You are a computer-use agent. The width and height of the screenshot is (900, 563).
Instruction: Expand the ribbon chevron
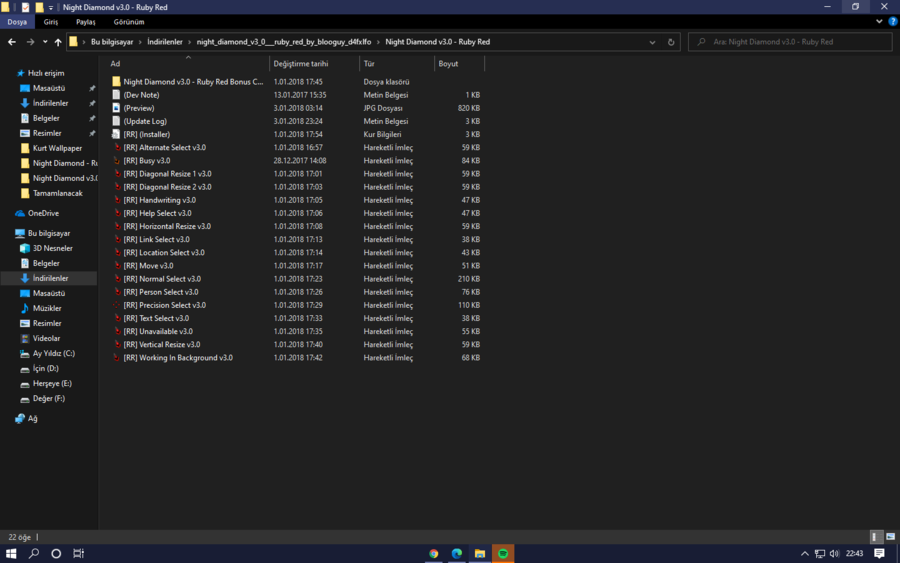(x=879, y=22)
